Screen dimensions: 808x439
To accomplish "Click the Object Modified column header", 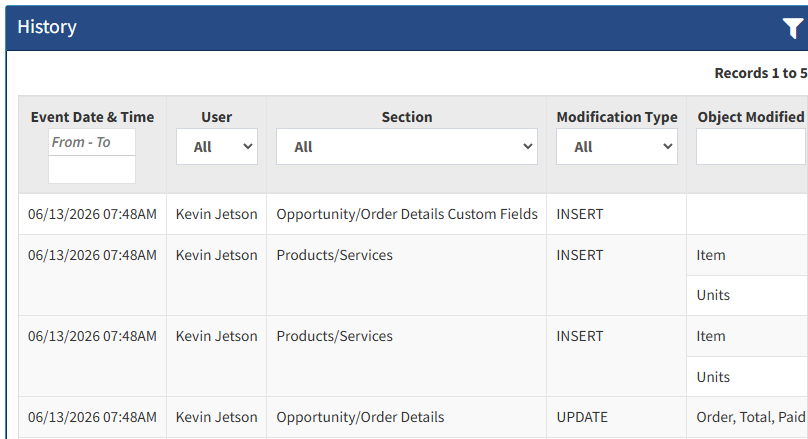I will (751, 117).
